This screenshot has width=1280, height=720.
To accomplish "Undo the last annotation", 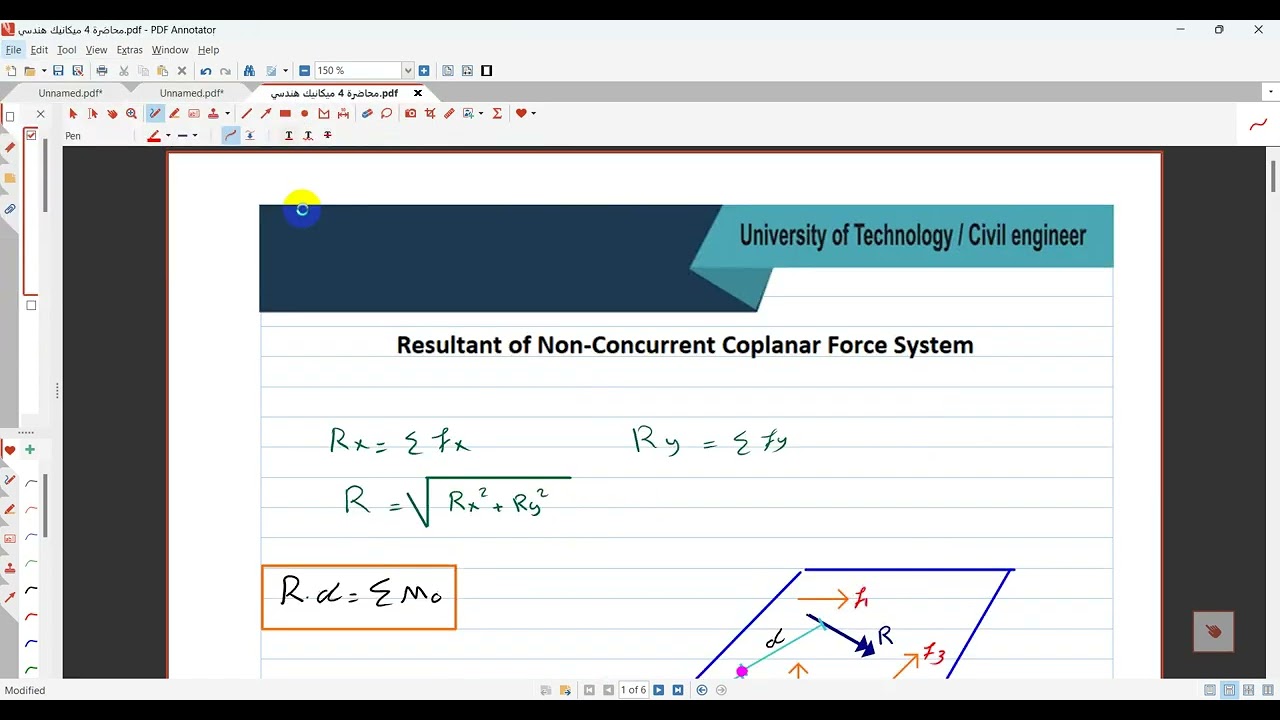I will pyautogui.click(x=206, y=71).
